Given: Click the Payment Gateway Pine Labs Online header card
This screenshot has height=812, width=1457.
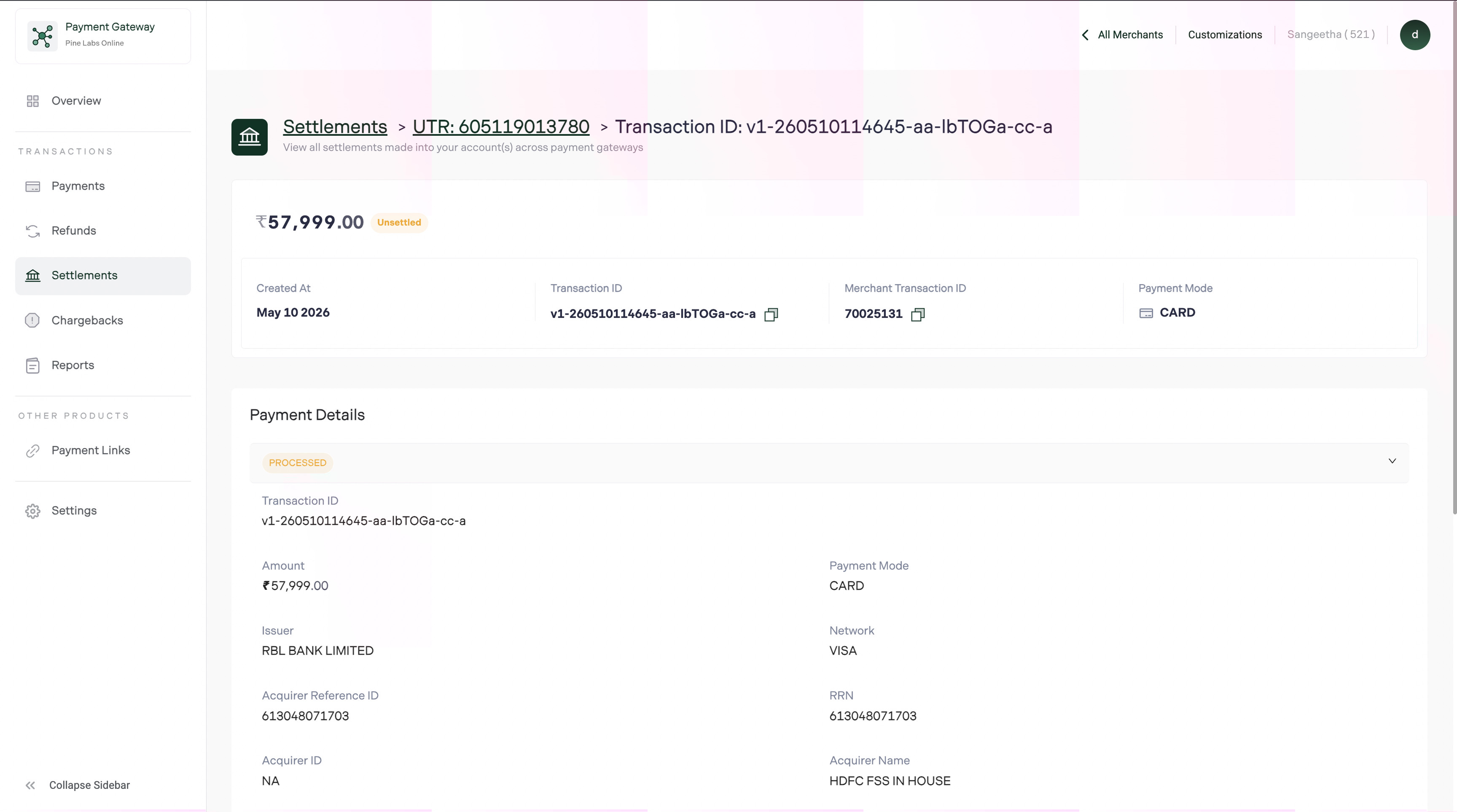Looking at the screenshot, I should click(x=103, y=36).
